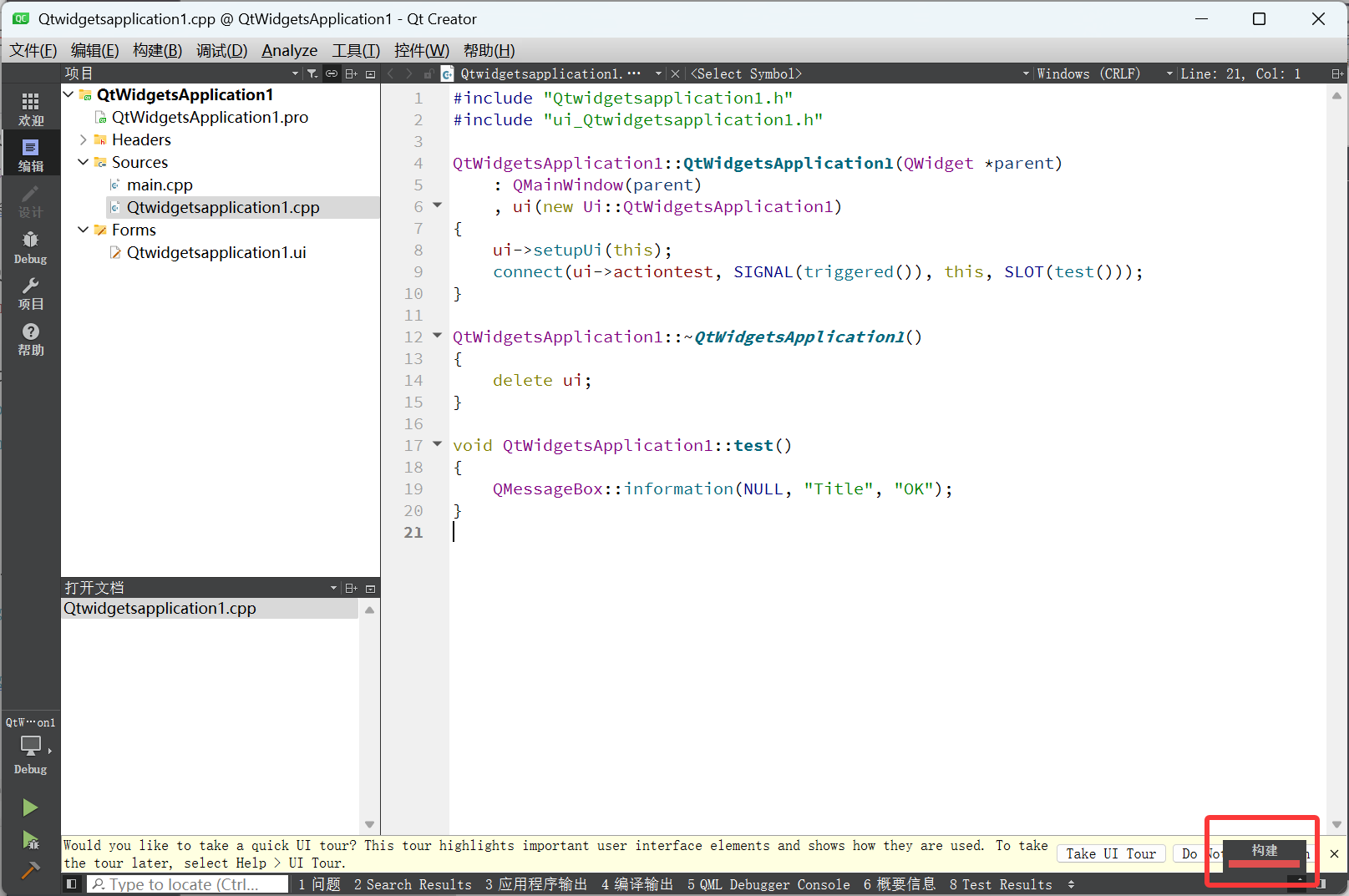Show the 4 编译输出 pane
Image resolution: width=1349 pixels, height=896 pixels.
[637, 884]
